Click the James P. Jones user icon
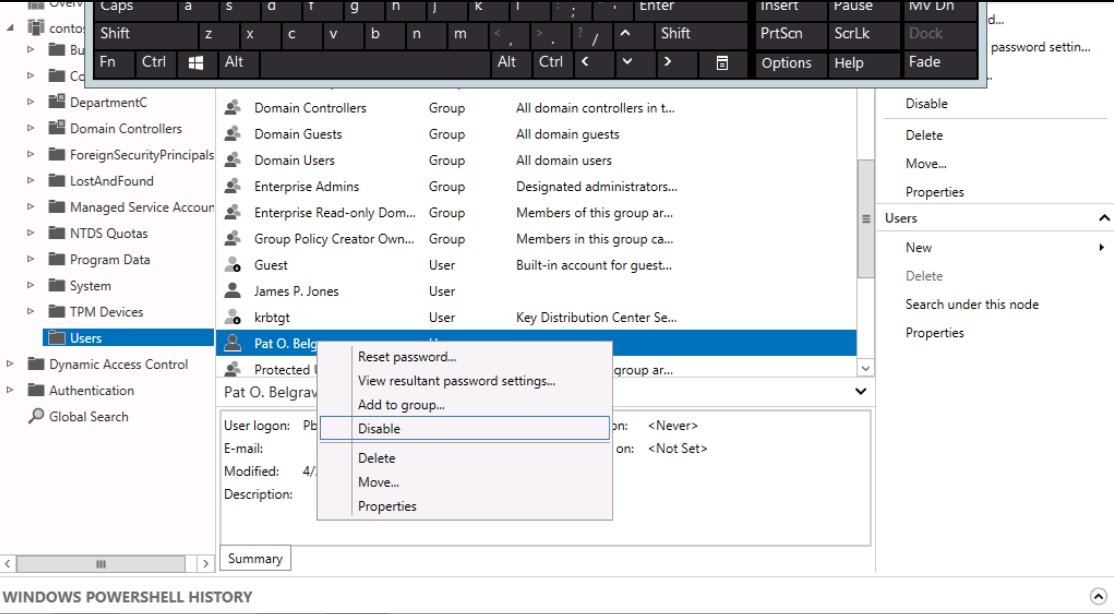Screen dimensions: 1114x614 (232, 292)
